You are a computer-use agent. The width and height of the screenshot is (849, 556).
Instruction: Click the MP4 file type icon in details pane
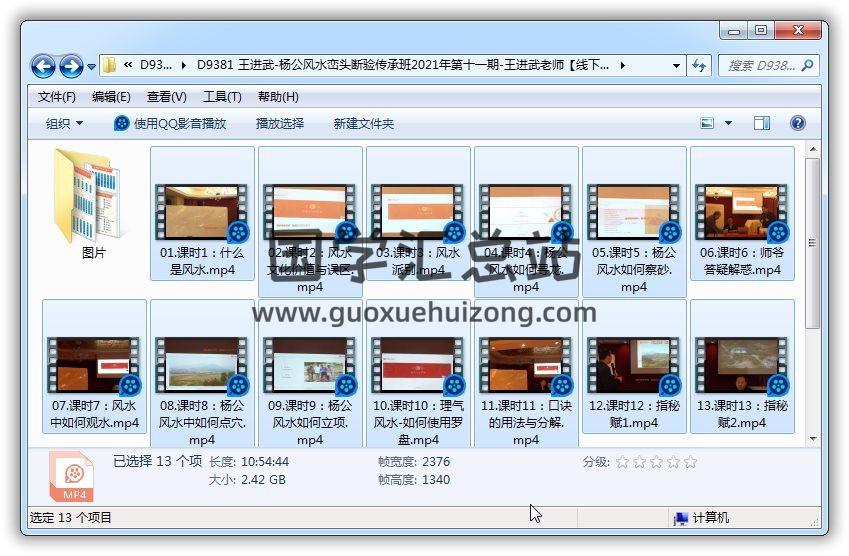(x=71, y=477)
